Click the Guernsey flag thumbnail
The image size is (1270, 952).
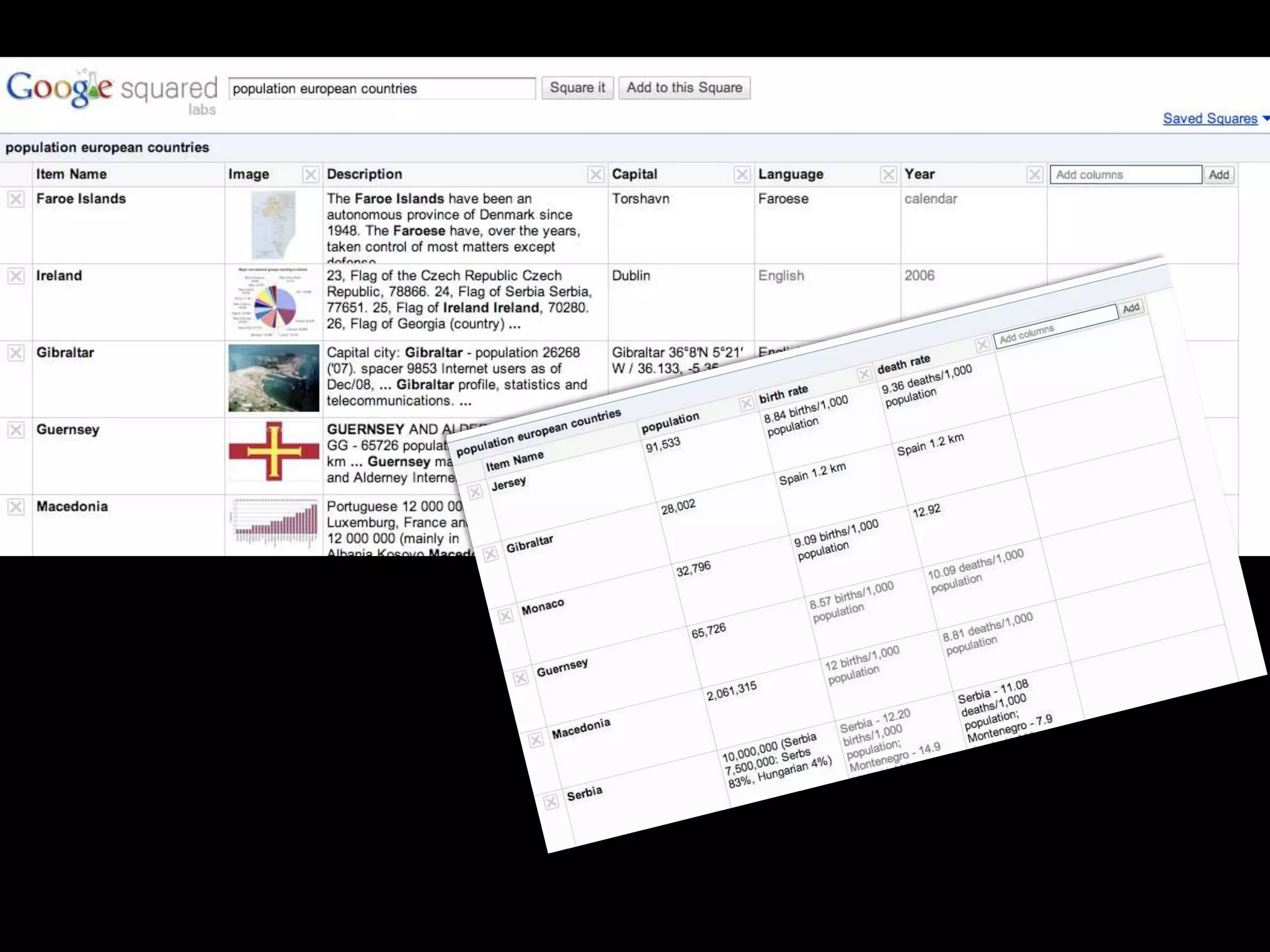(x=273, y=451)
